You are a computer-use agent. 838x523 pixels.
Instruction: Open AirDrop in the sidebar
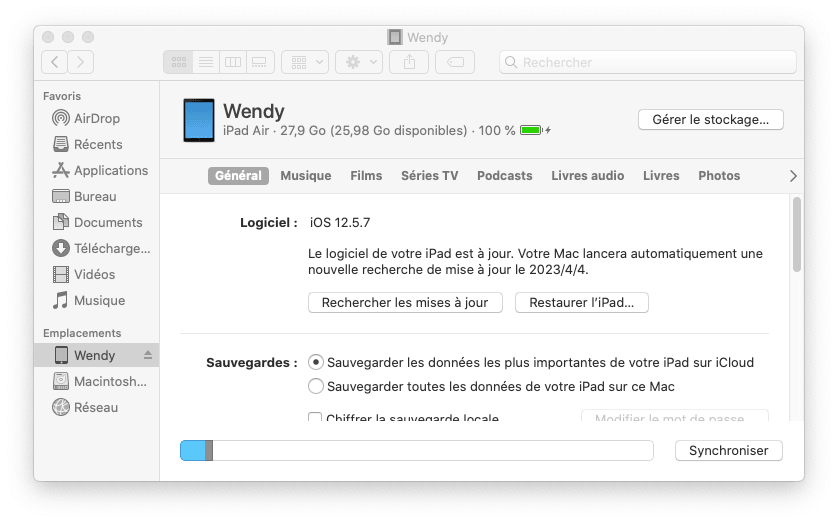(x=96, y=118)
